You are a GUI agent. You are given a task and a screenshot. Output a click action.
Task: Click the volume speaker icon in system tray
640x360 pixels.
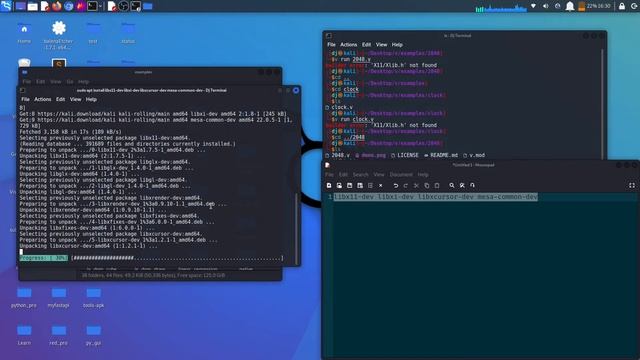(x=546, y=6)
